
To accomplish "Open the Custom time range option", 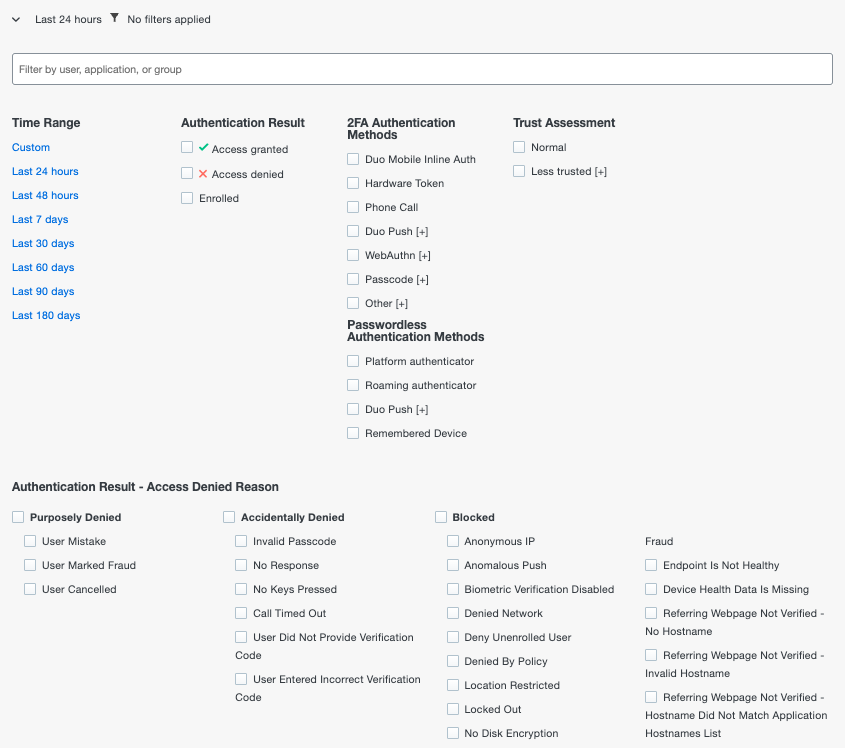I will 30,147.
